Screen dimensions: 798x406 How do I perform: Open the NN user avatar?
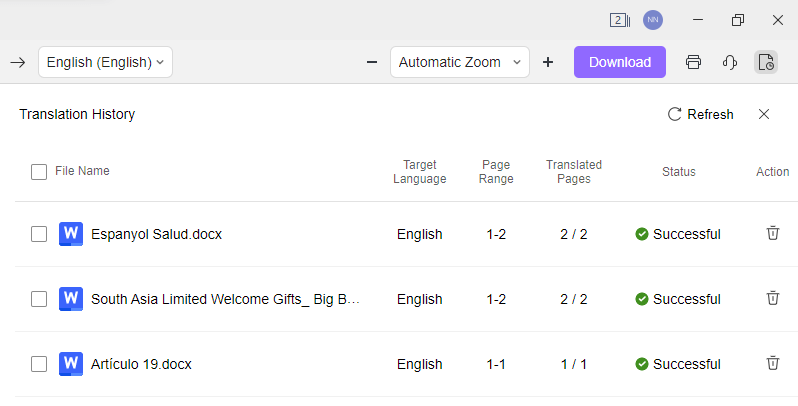click(653, 20)
